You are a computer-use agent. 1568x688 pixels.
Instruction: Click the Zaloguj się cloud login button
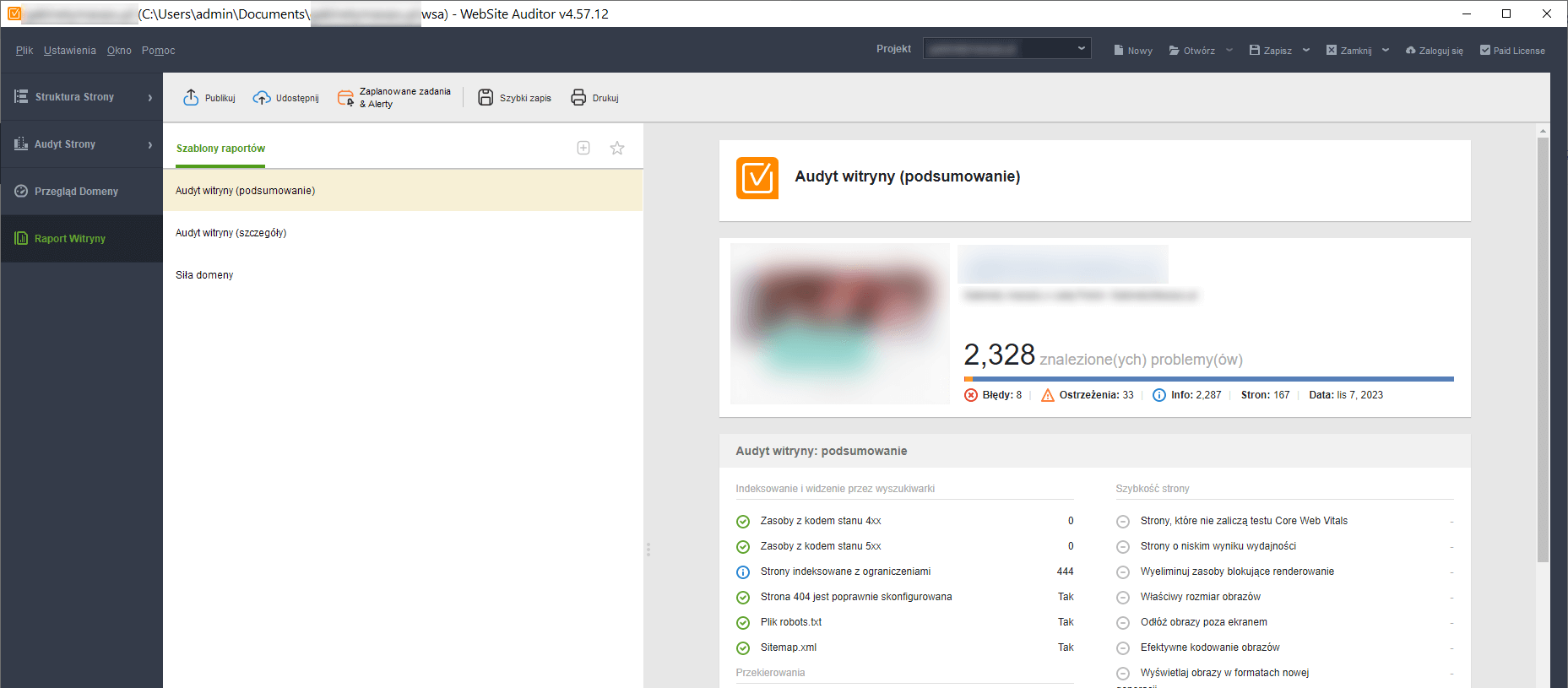[x=1434, y=51]
